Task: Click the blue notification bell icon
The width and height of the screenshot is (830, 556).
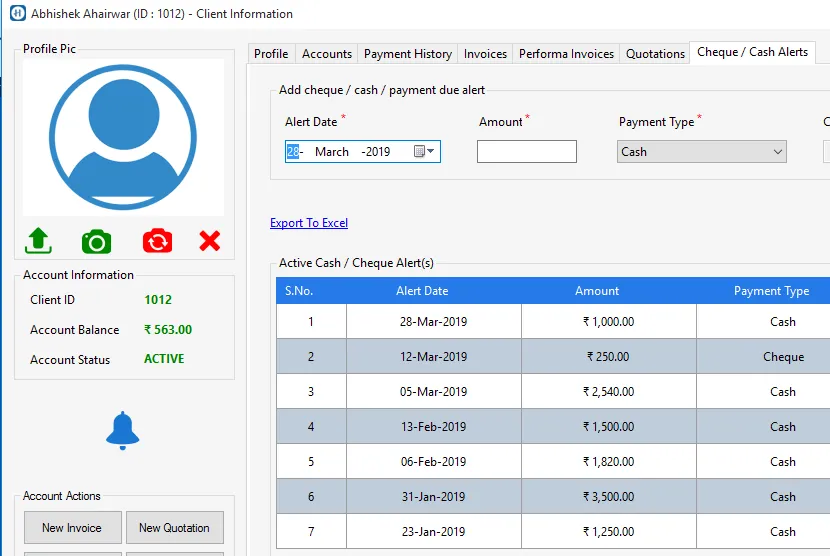Action: click(x=123, y=430)
